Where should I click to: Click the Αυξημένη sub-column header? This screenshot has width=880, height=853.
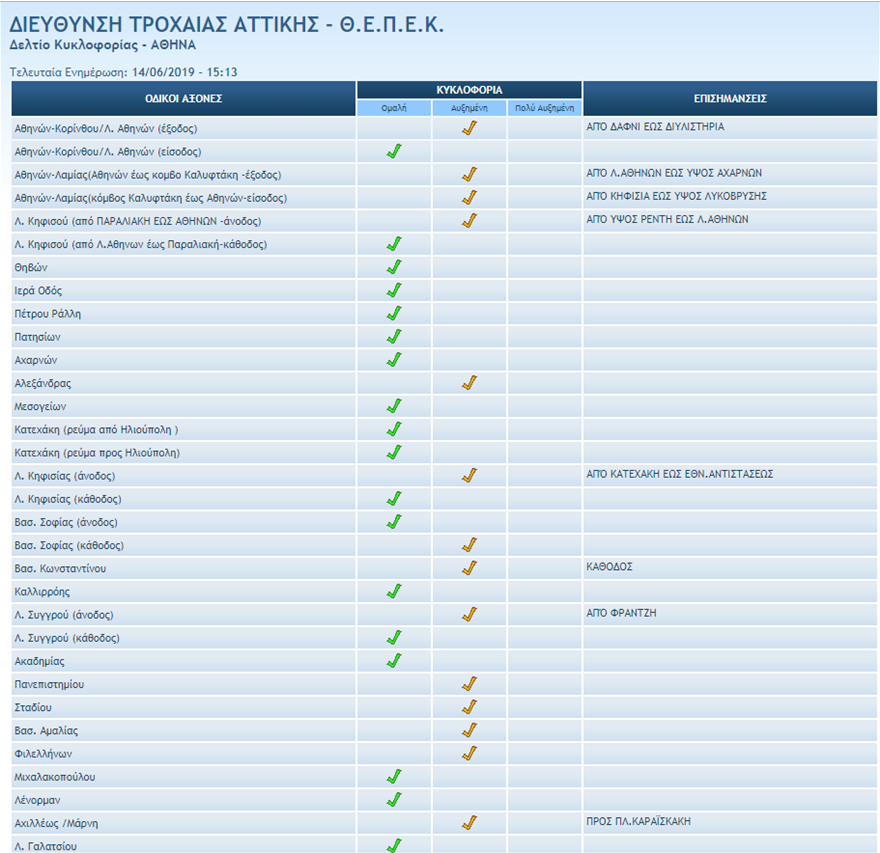click(x=469, y=108)
